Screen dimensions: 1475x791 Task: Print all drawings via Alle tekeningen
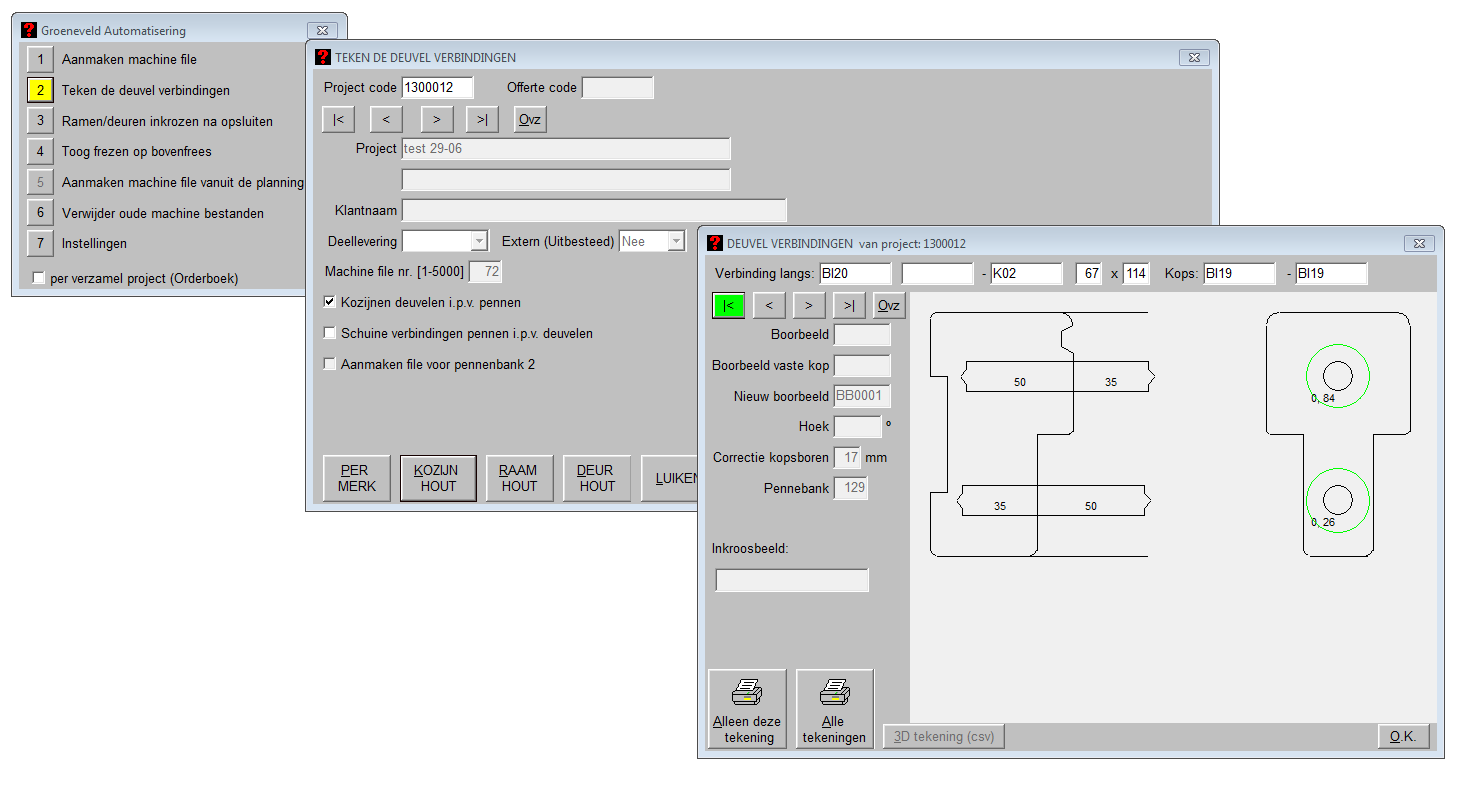click(x=834, y=709)
